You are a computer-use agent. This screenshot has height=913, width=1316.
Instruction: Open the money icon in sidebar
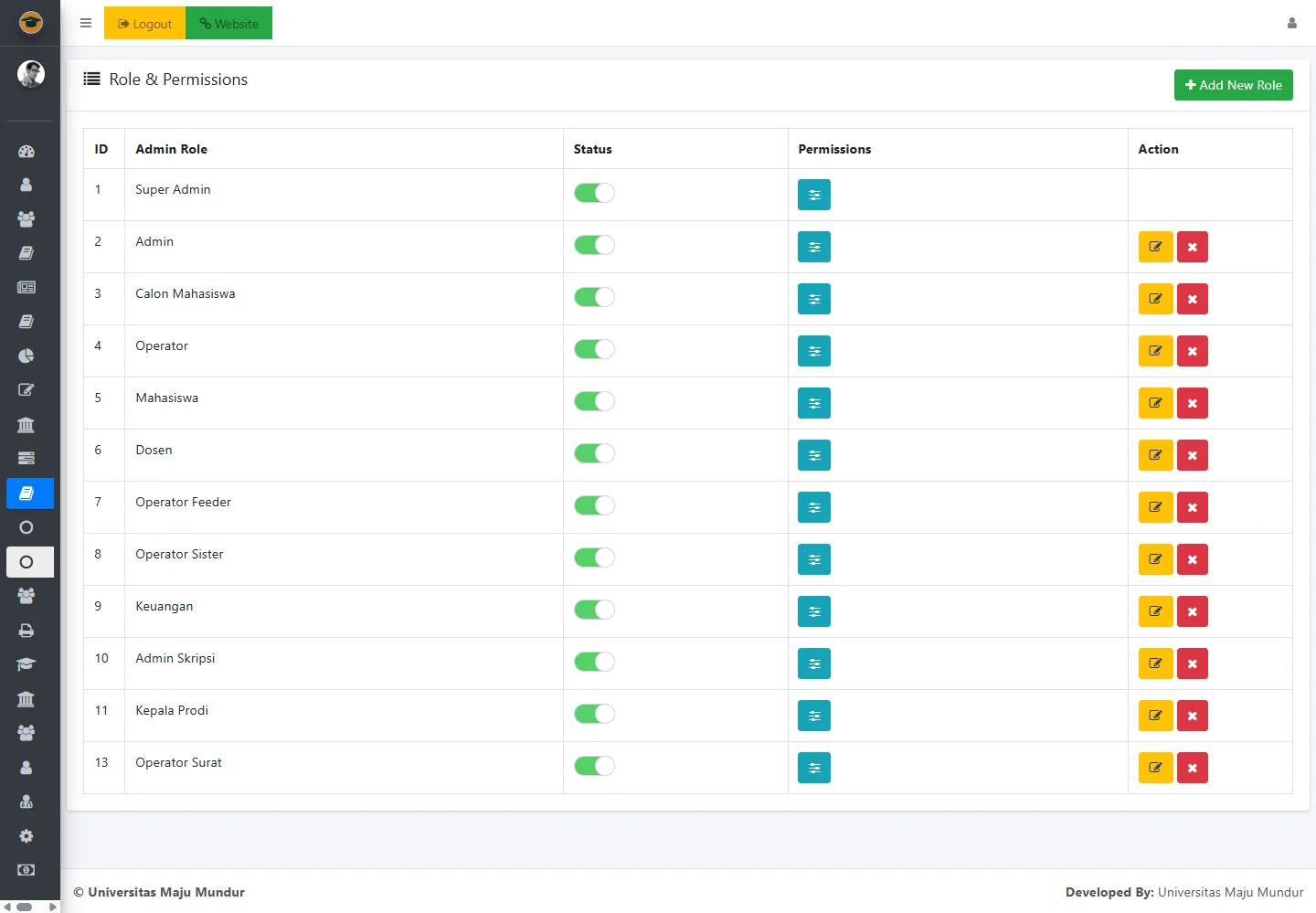pyautogui.click(x=27, y=870)
